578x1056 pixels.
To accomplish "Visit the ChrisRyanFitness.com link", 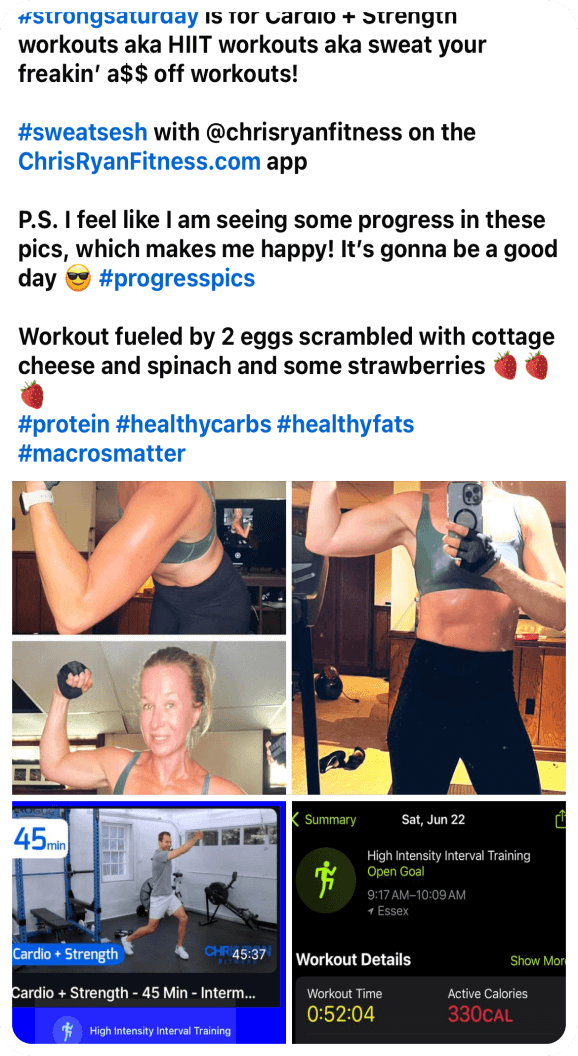I will tap(139, 162).
